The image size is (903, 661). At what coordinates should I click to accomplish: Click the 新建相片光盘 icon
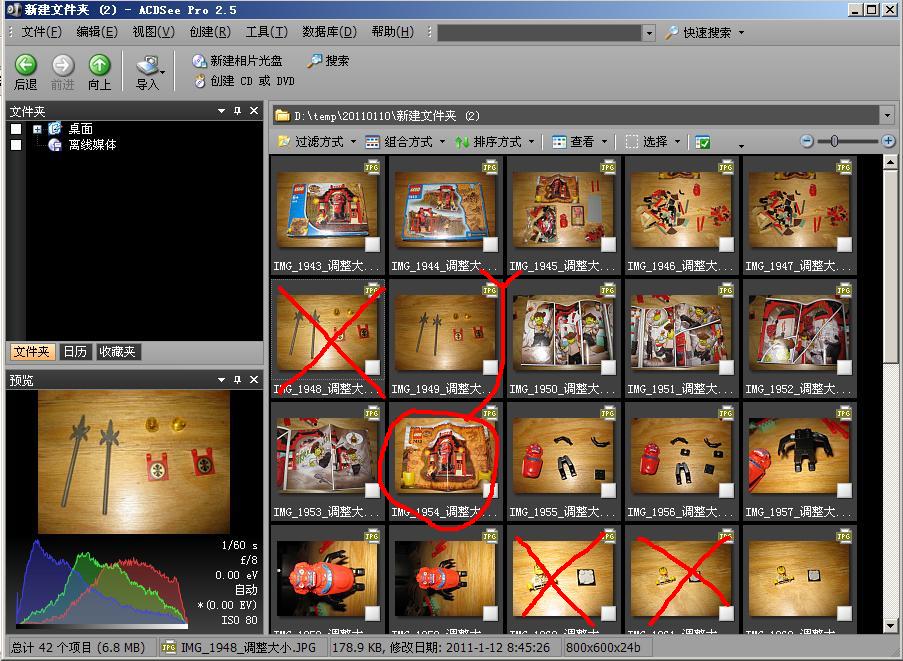tap(196, 60)
